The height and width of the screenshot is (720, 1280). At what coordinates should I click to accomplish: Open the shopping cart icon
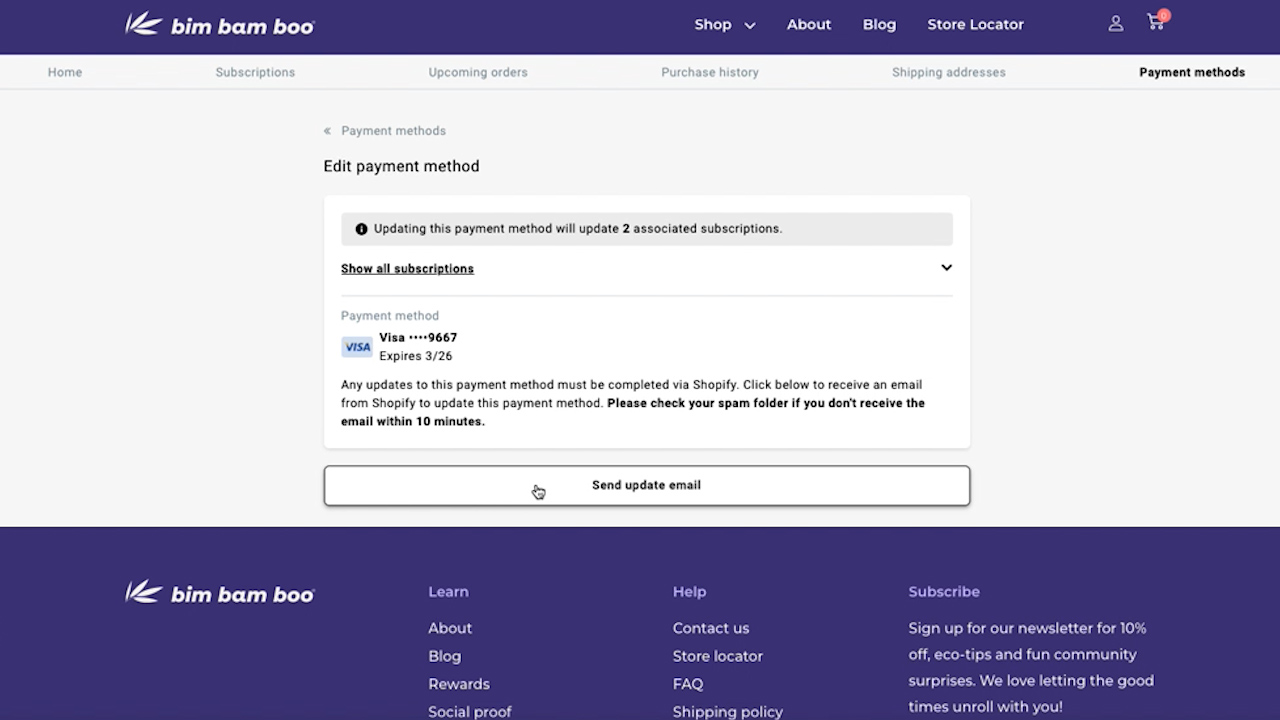(x=1157, y=22)
